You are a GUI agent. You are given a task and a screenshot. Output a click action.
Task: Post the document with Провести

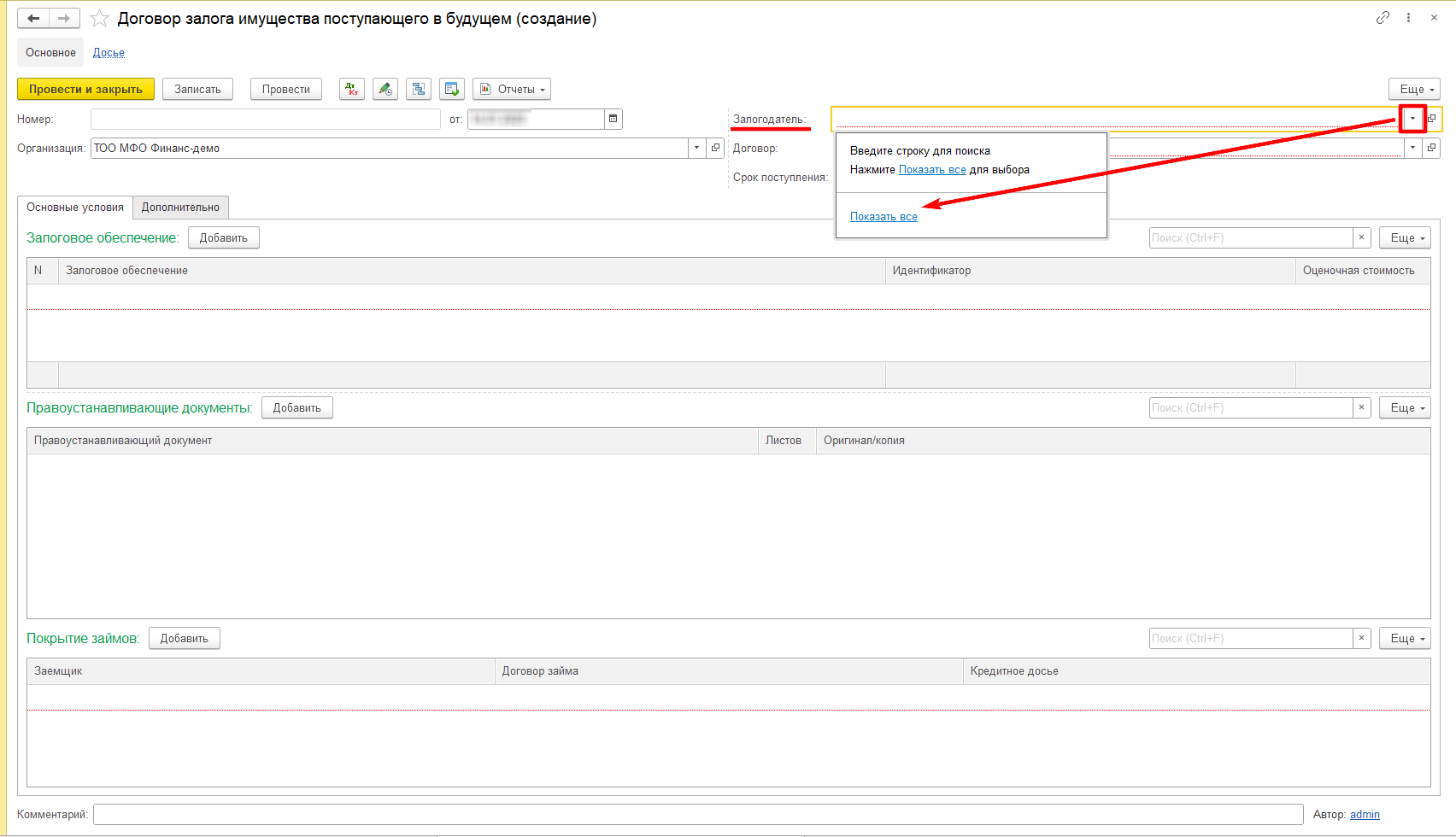[x=286, y=89]
